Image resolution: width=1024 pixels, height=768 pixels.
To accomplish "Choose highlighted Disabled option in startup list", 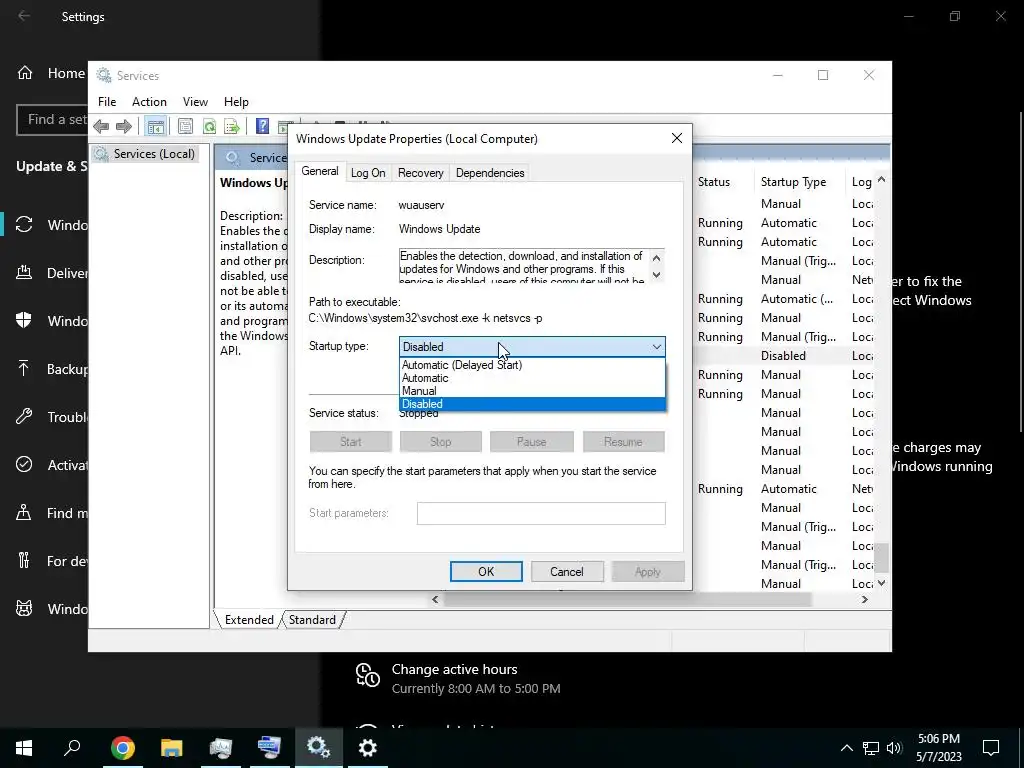I will [532, 404].
